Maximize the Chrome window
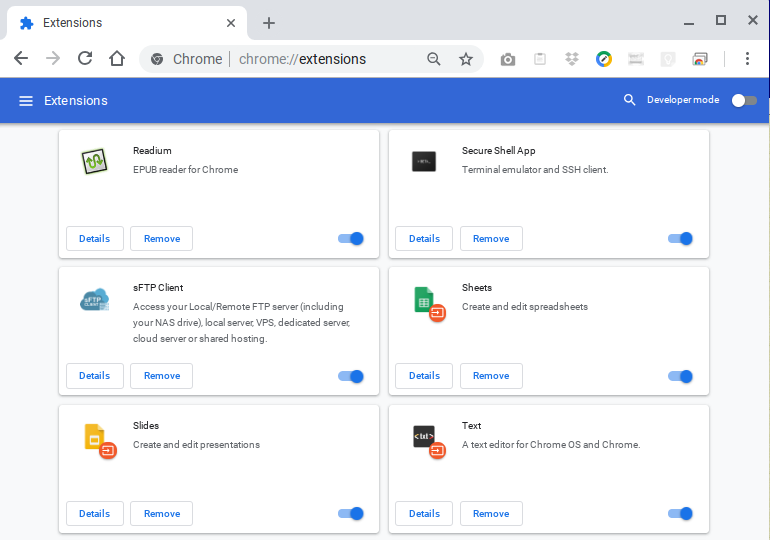 click(x=720, y=20)
